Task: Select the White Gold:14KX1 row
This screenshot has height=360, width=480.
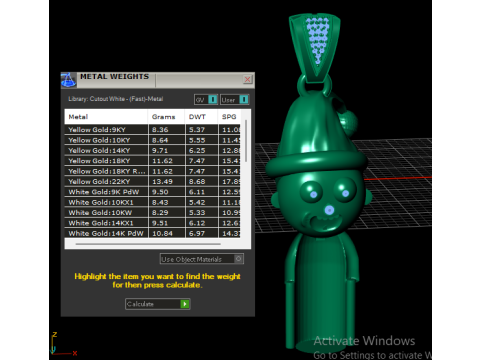Action: click(152, 223)
